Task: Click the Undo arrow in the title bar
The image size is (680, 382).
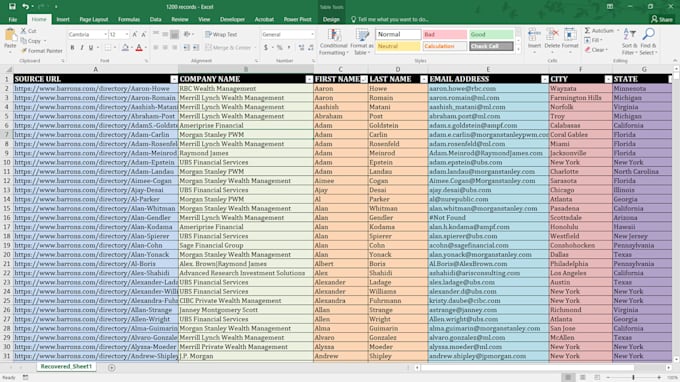Action: pos(25,7)
